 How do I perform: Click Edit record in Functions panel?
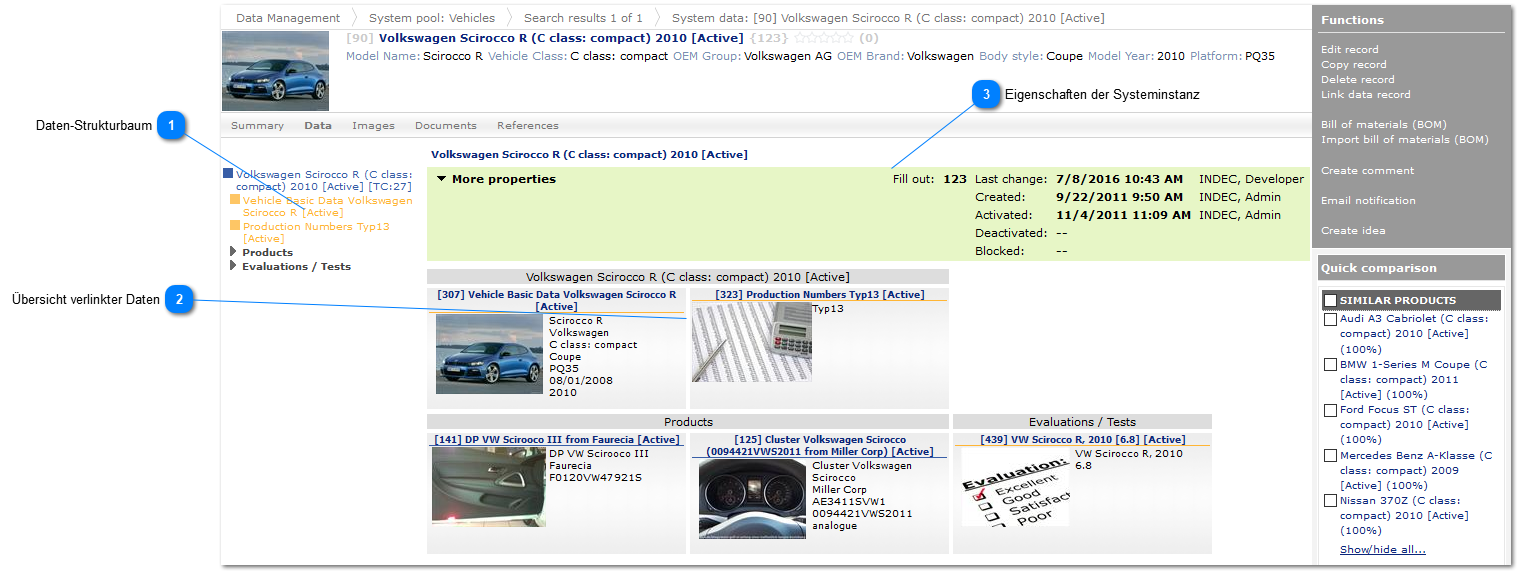coord(1349,49)
